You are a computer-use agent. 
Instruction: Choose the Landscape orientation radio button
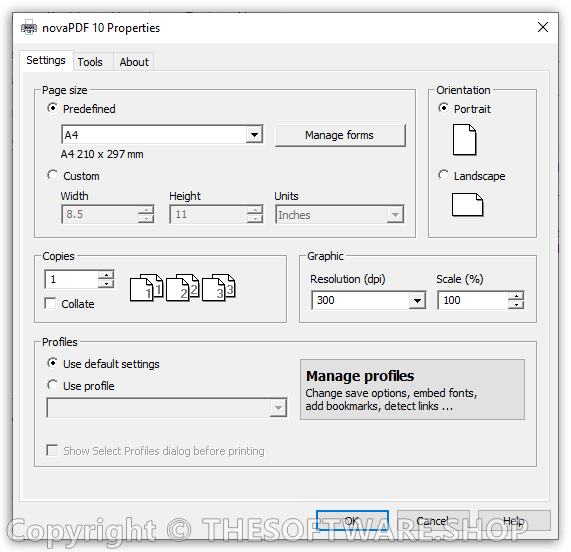(443, 175)
